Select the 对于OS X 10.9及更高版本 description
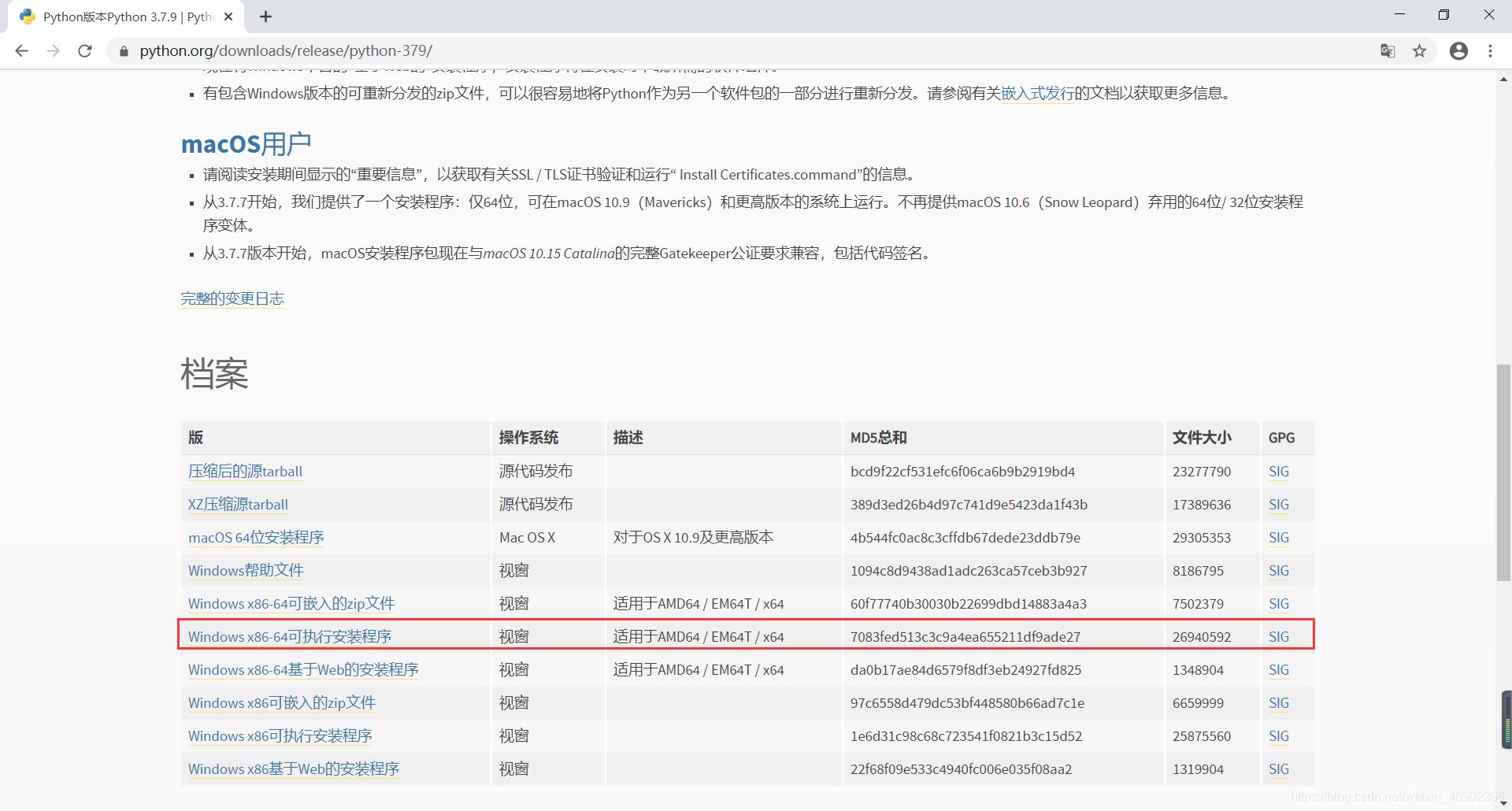The width and height of the screenshot is (1512, 811). pyautogui.click(x=693, y=538)
